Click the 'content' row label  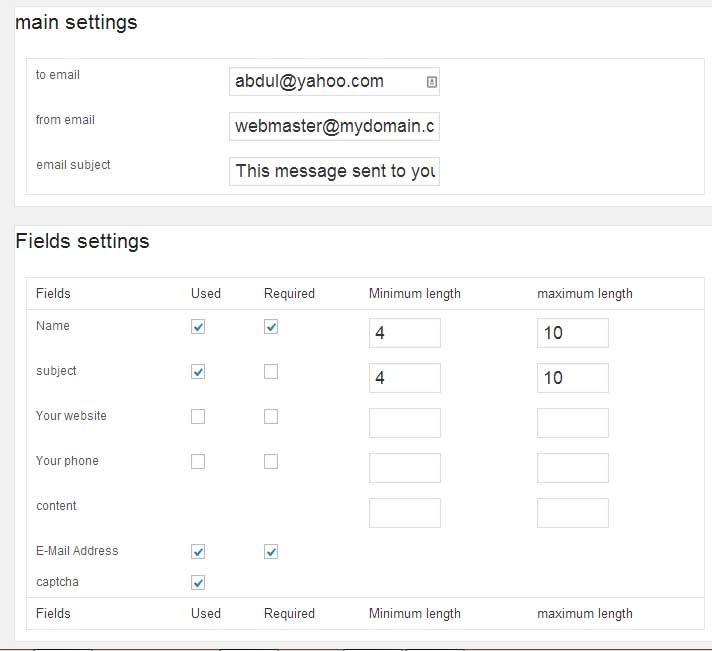pyautogui.click(x=56, y=506)
